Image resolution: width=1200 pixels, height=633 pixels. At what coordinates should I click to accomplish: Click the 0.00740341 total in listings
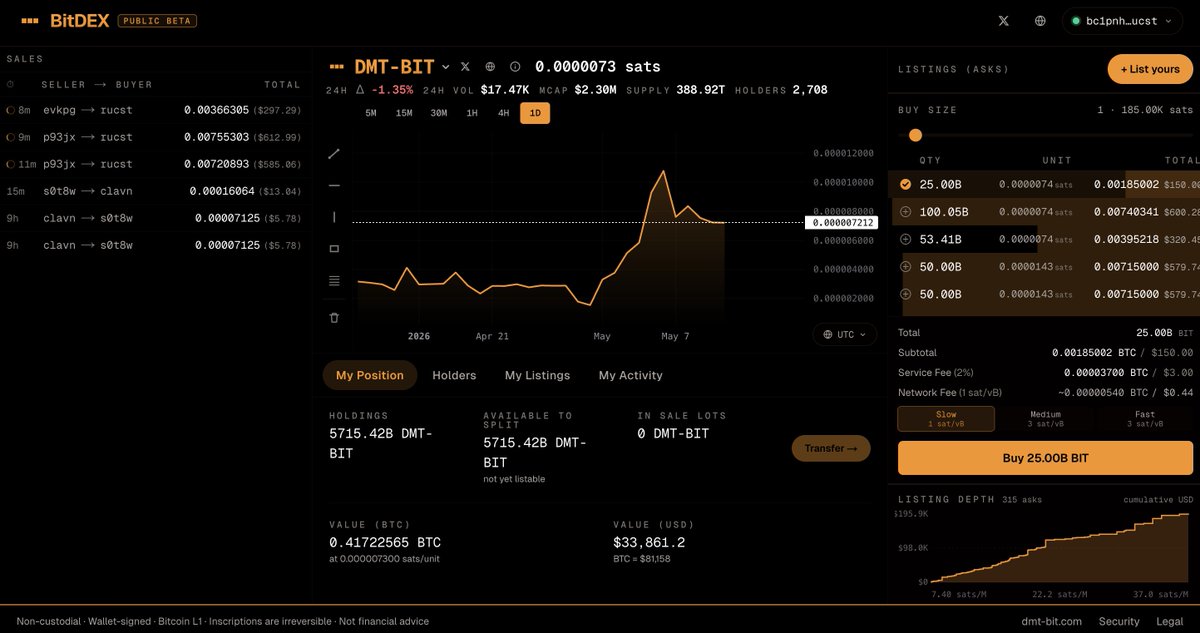point(1126,212)
